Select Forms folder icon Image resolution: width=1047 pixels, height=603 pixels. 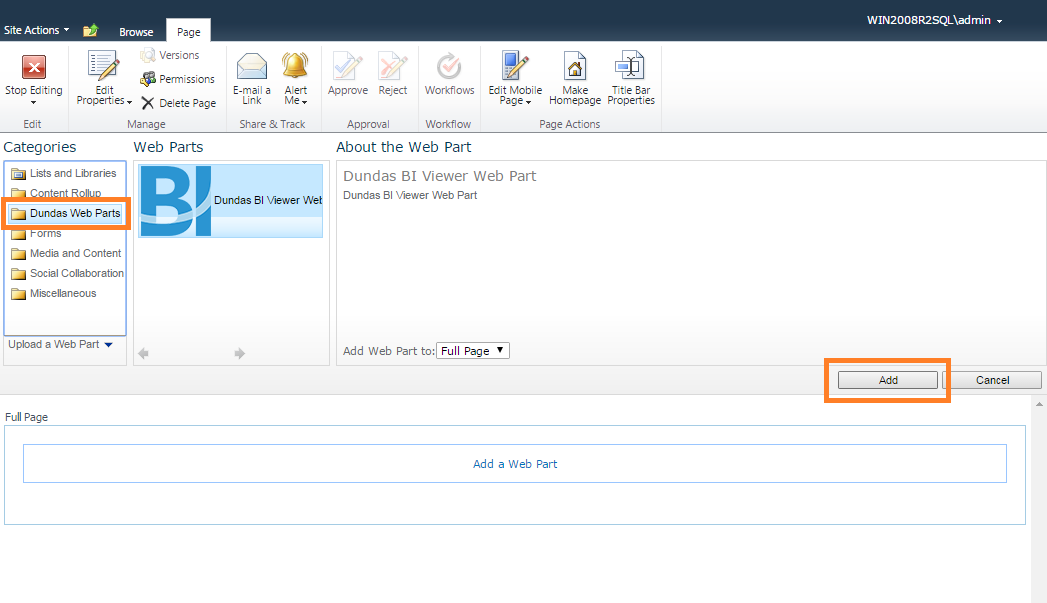pos(19,234)
